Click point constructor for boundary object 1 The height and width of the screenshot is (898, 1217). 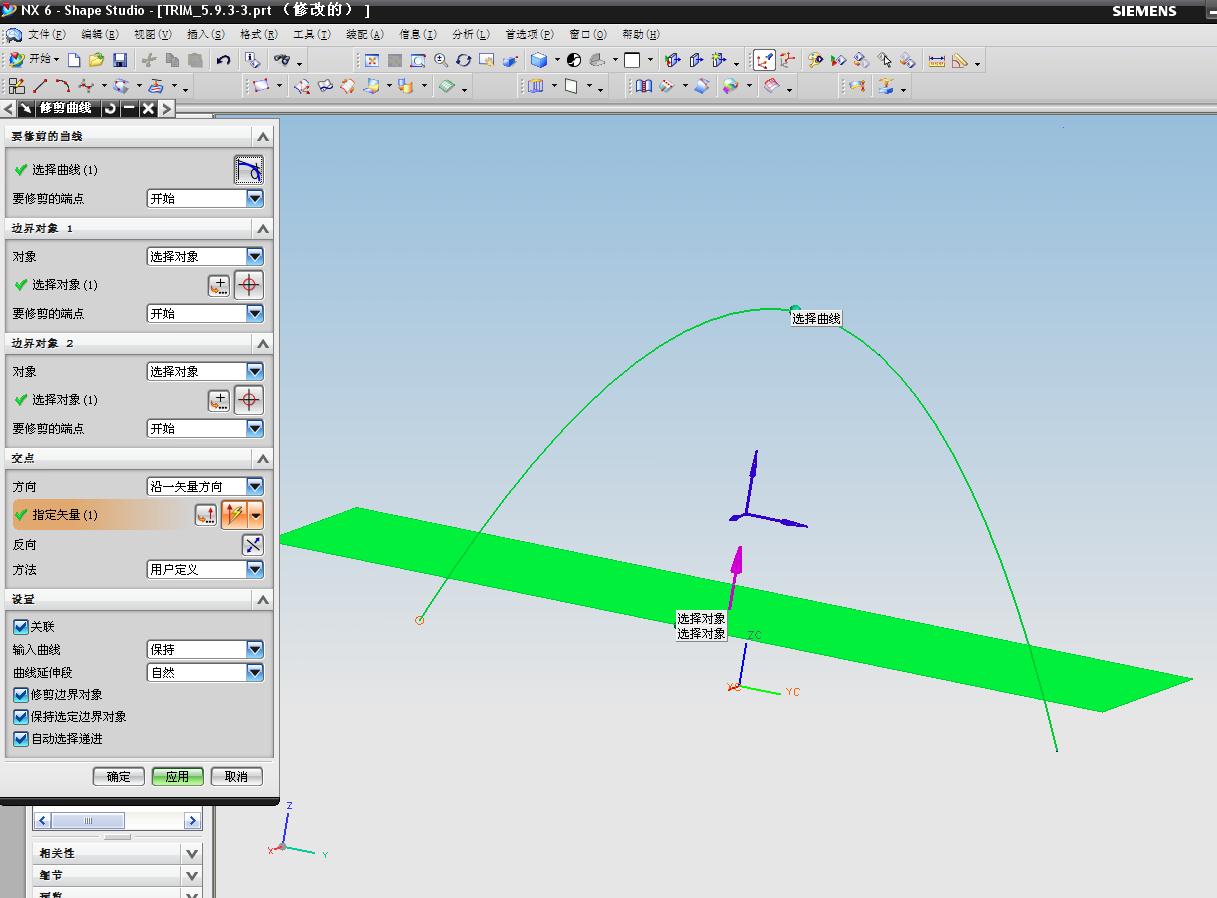point(219,286)
